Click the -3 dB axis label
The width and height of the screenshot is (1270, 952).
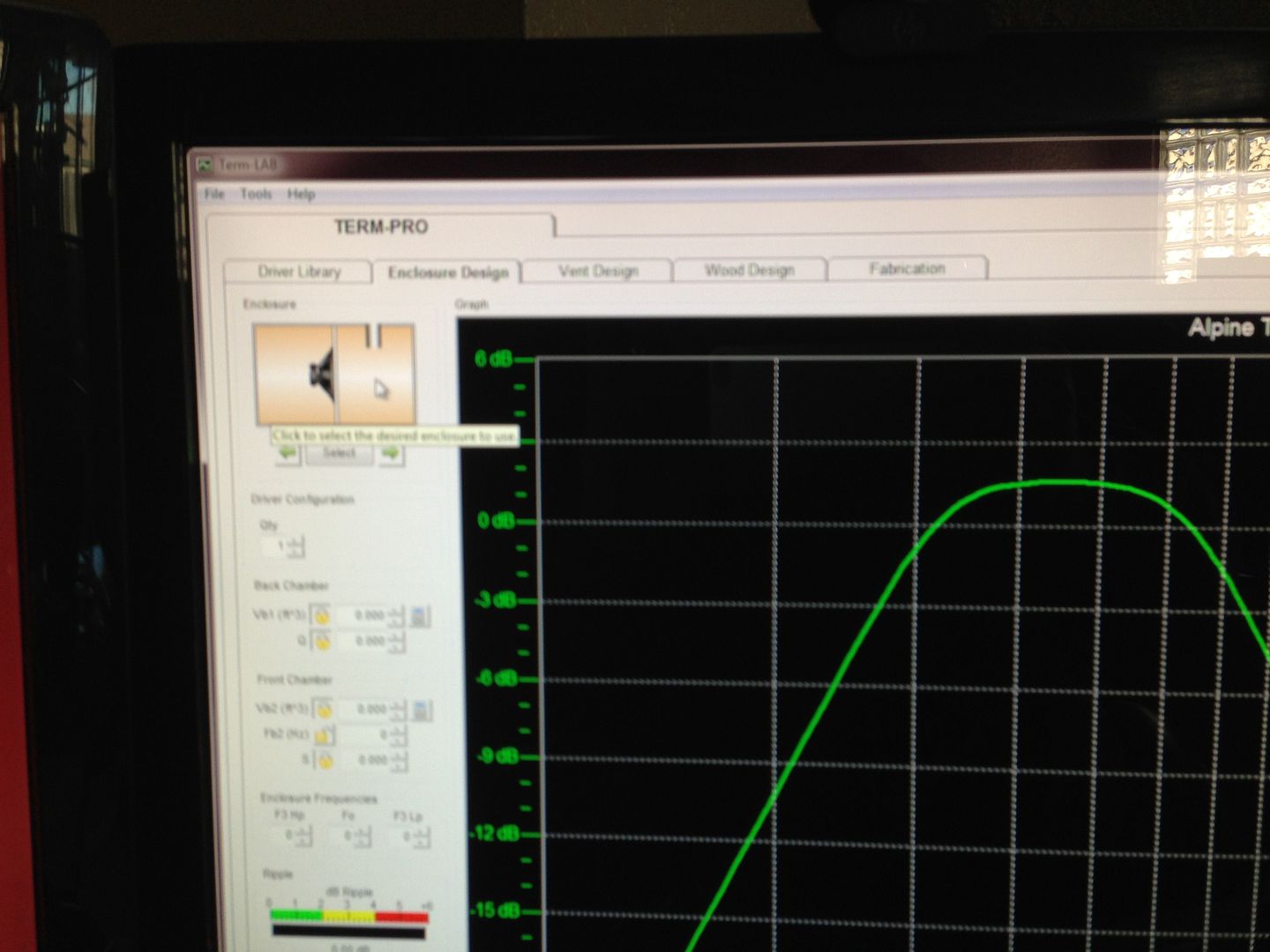[x=495, y=600]
